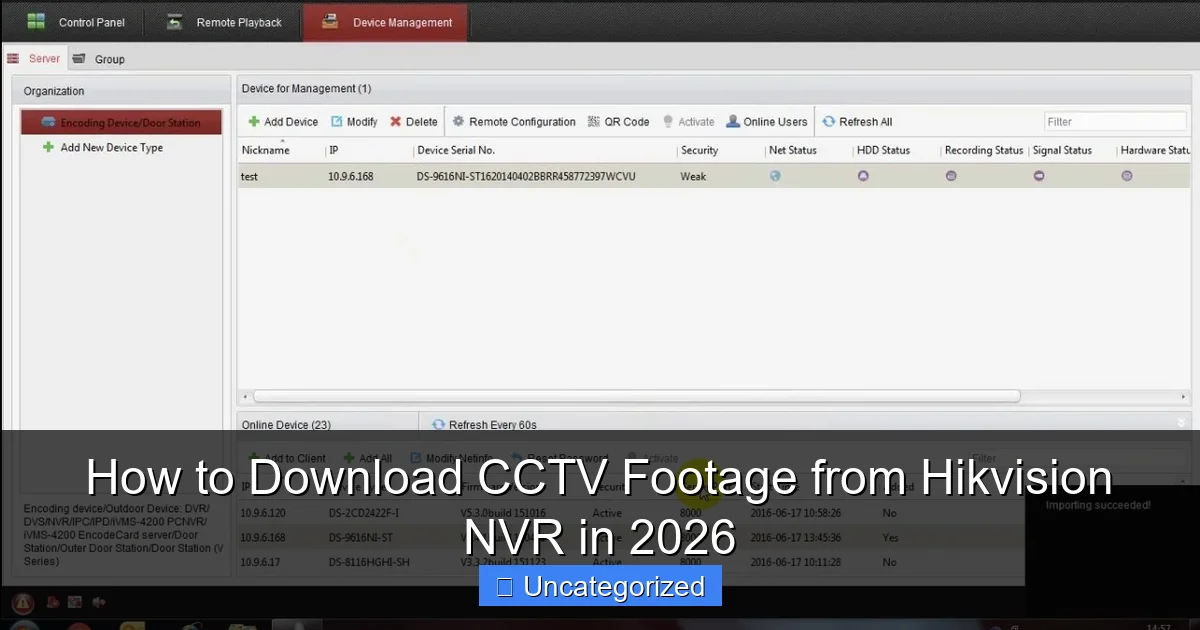Click the horizontal scrollbar below the device list

630,395
